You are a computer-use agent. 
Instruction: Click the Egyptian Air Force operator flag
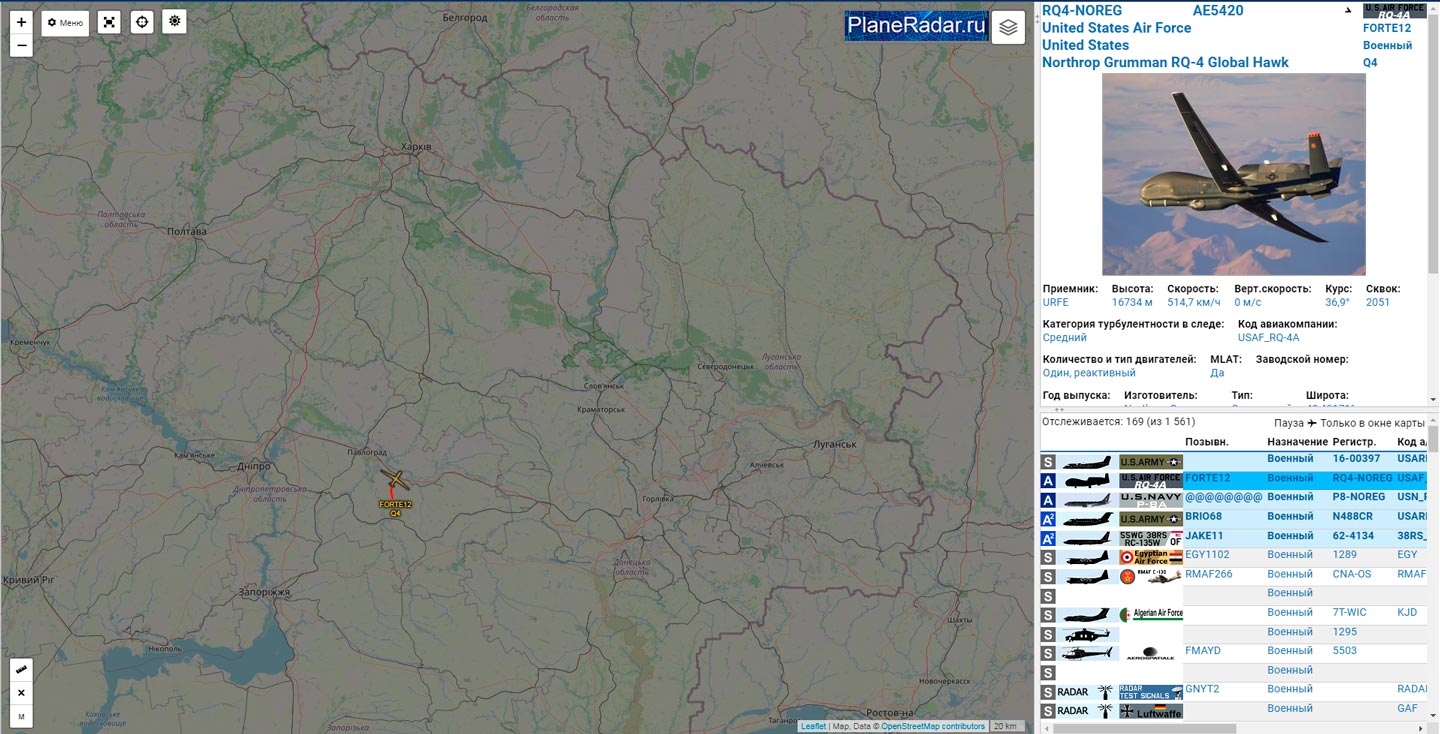coord(1151,557)
